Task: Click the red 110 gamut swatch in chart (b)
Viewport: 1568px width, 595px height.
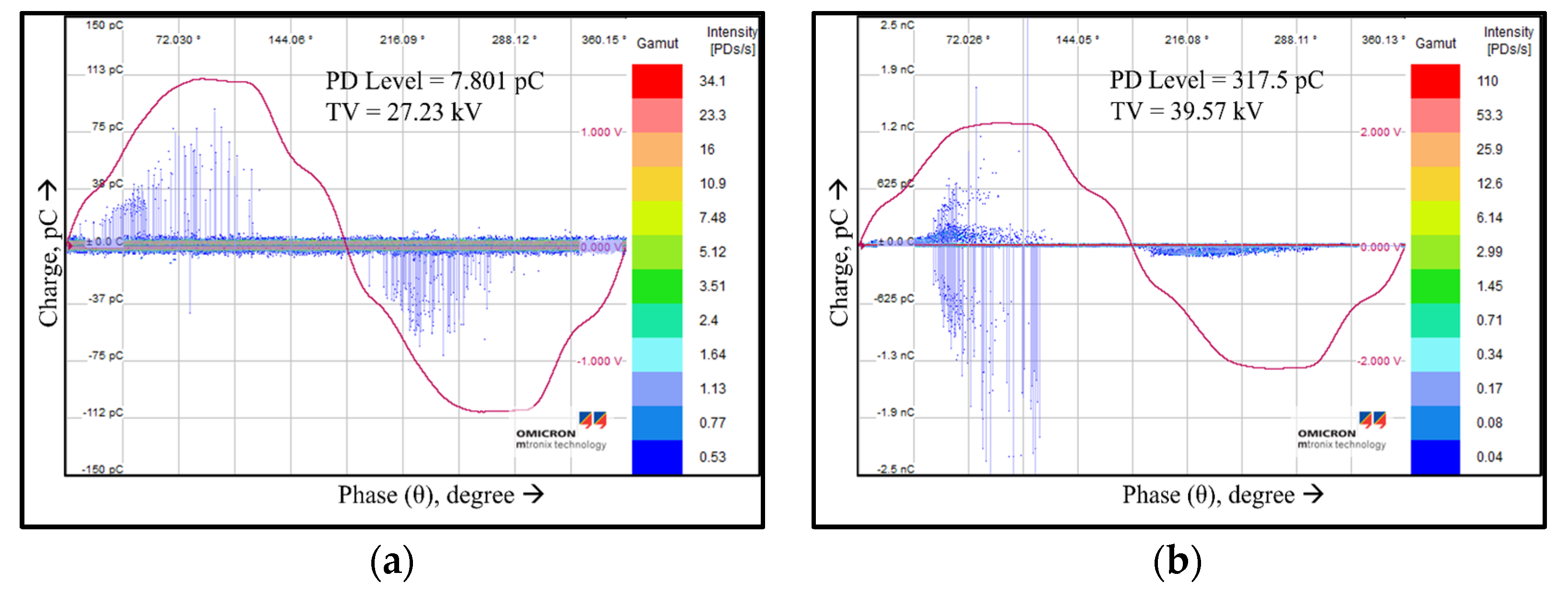Action: point(1435,81)
